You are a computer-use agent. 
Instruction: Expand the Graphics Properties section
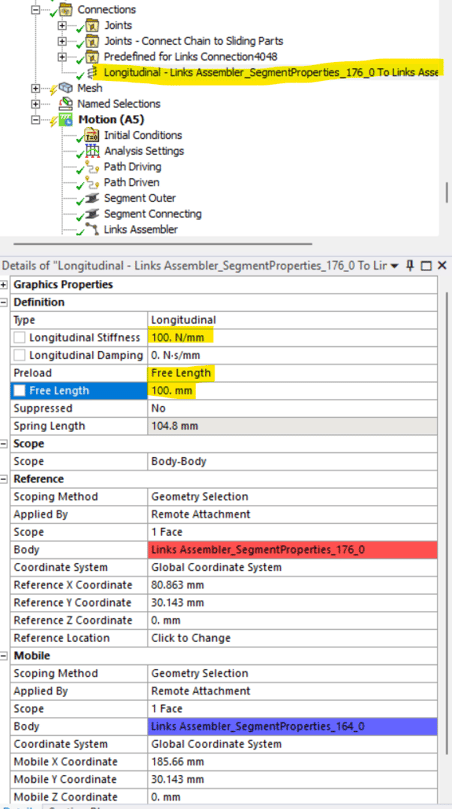5,285
